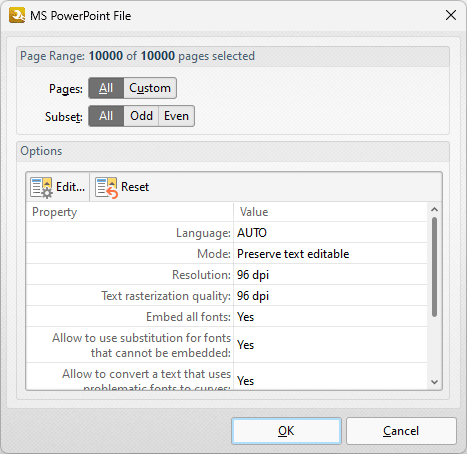
Task: Select Custom page range
Action: 150,88
